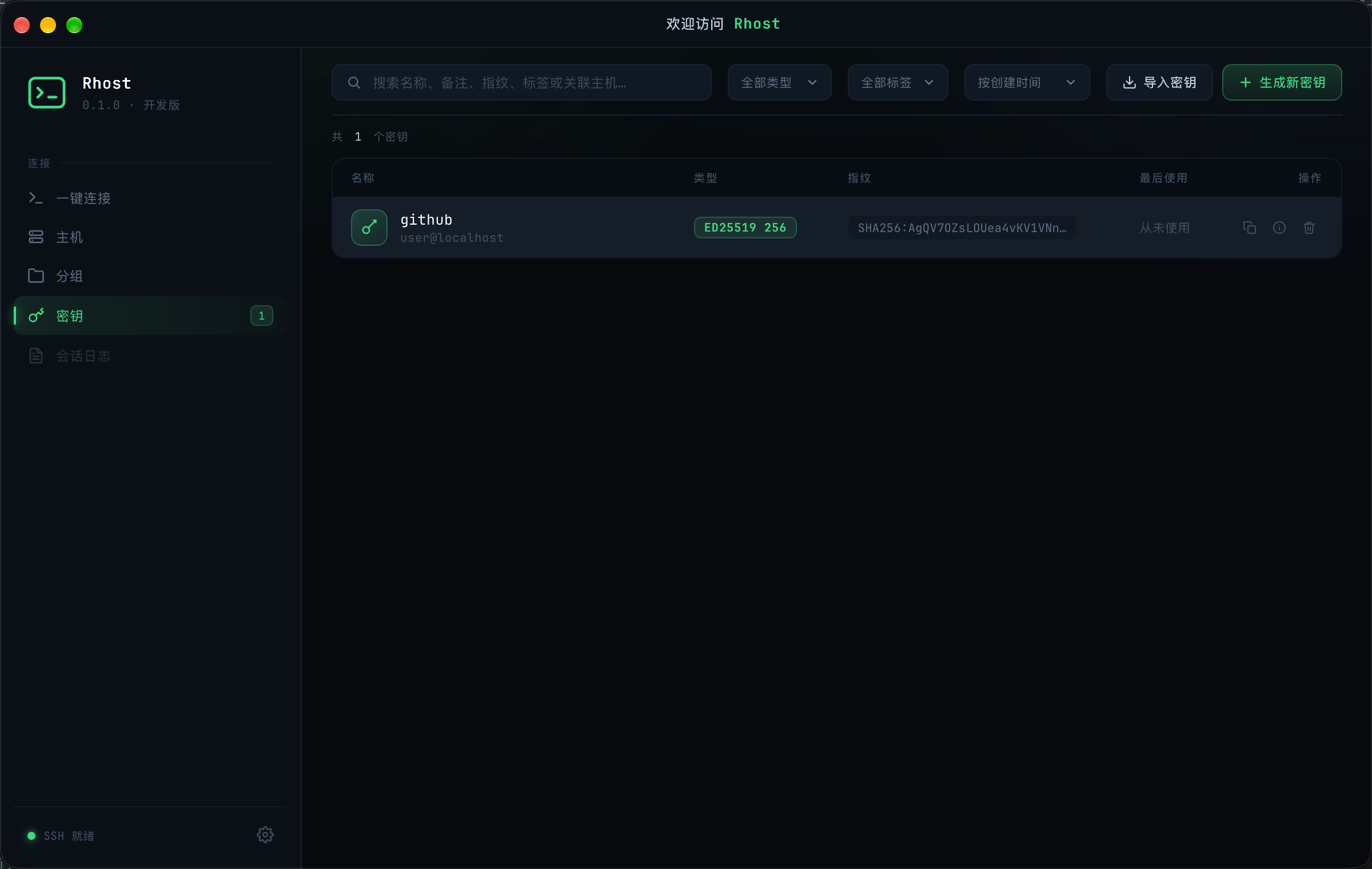
Task: Click the 最后使用 column header
Action: [x=1163, y=178]
